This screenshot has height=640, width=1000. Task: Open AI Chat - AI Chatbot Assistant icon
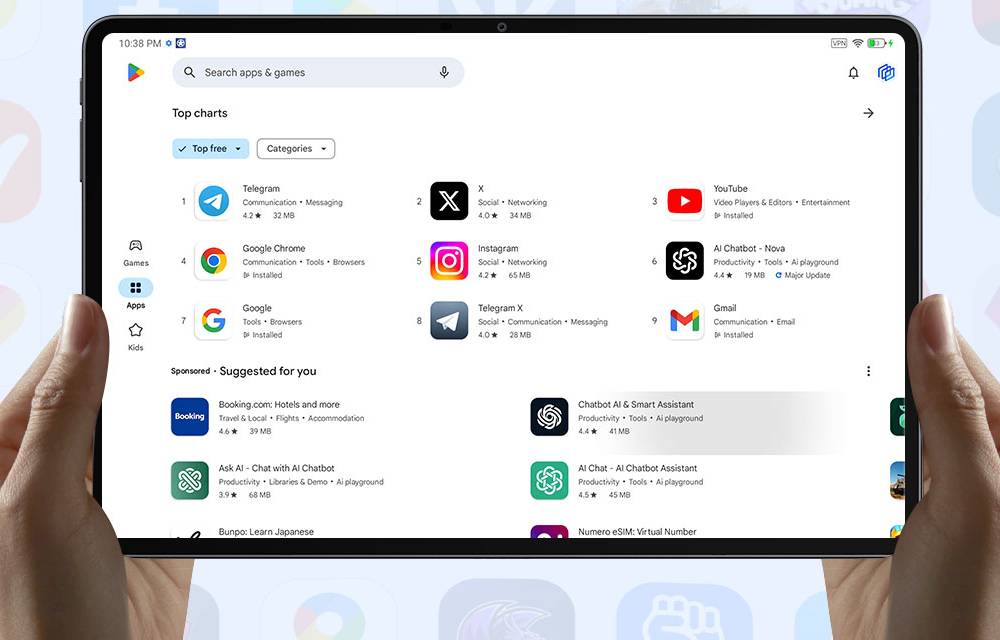coord(549,481)
